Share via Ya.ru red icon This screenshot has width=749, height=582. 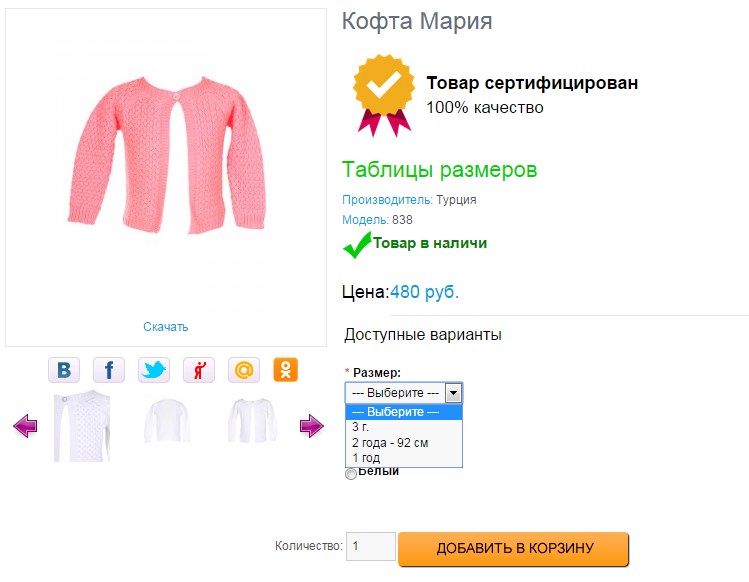(199, 370)
